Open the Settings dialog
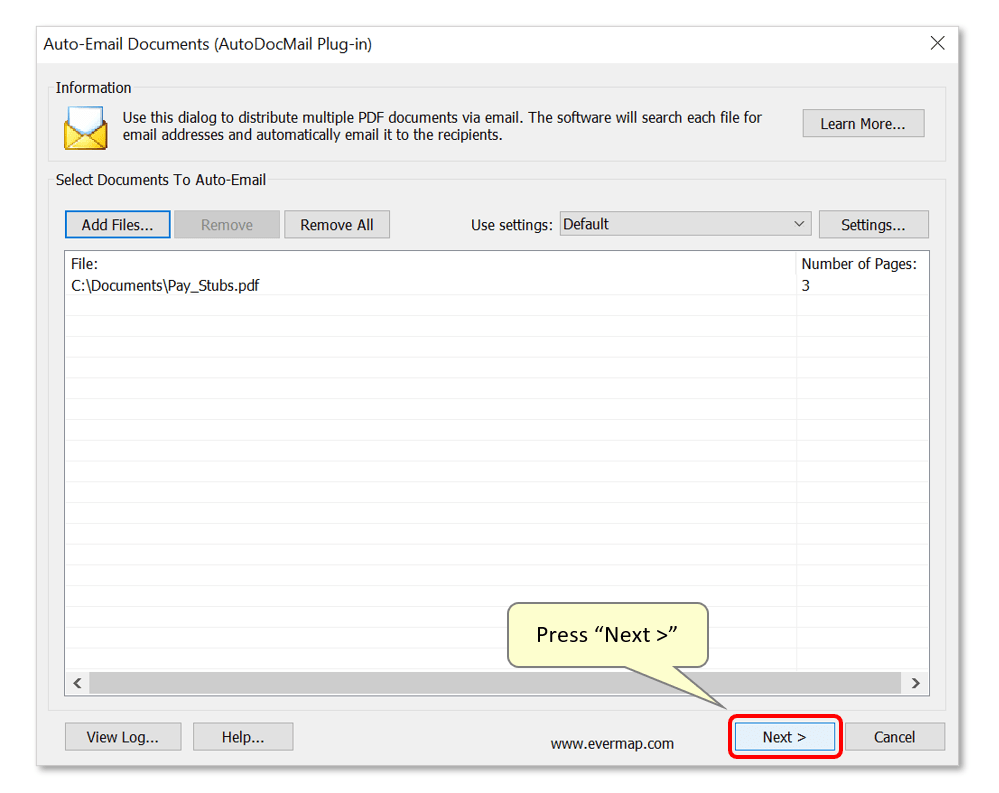 point(873,224)
